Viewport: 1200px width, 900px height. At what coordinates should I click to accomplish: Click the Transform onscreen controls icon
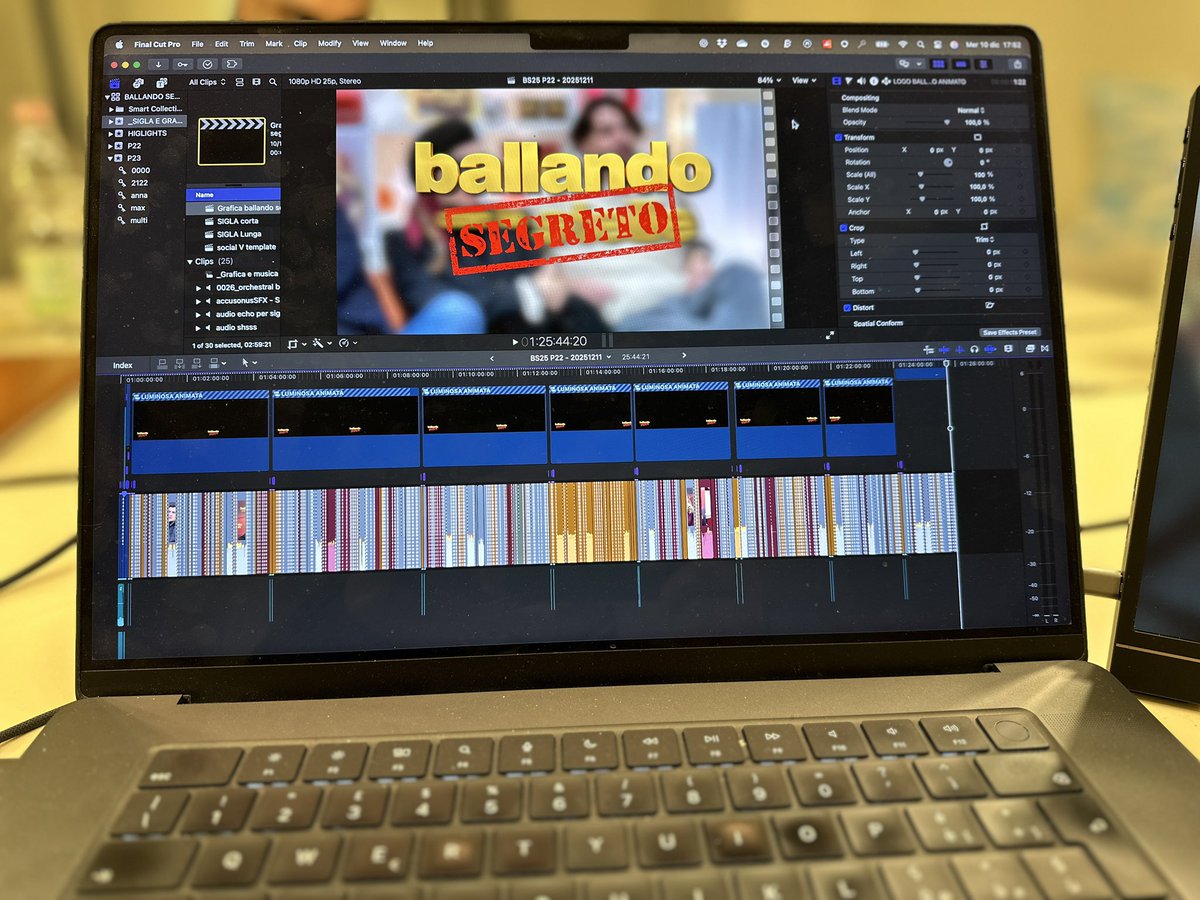click(978, 137)
